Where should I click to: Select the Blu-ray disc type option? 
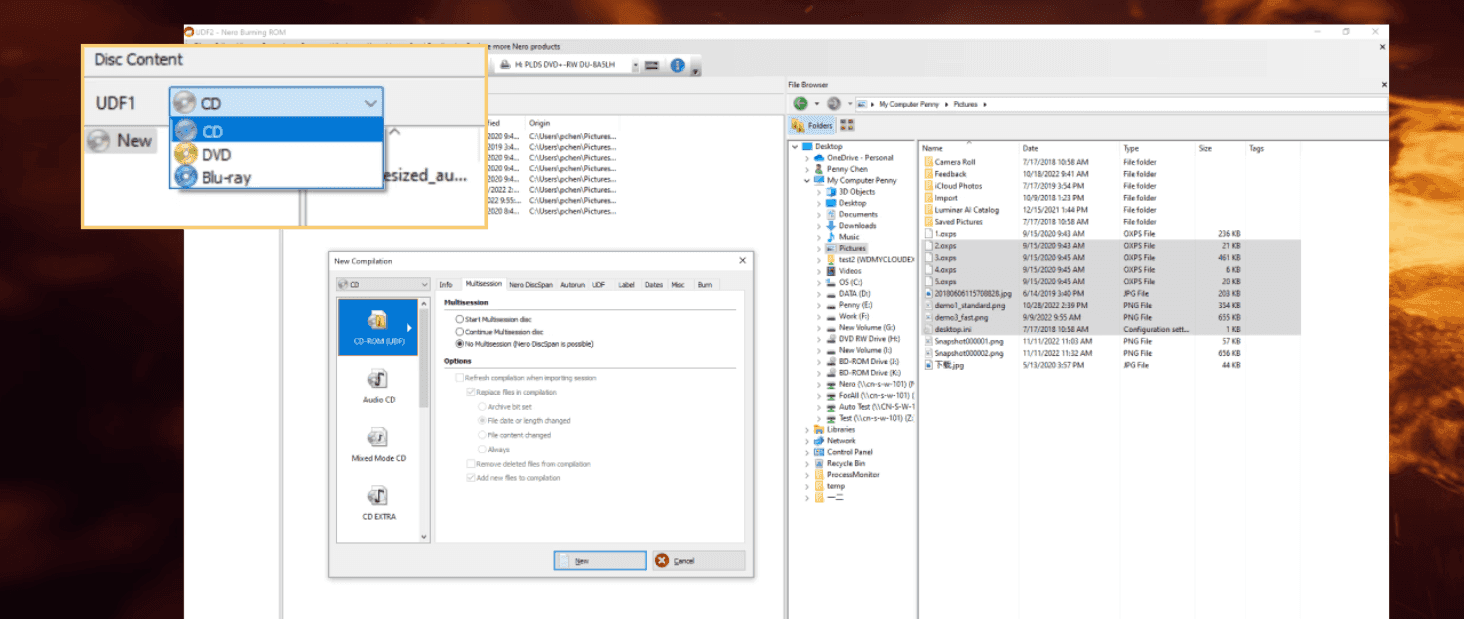pos(277,177)
